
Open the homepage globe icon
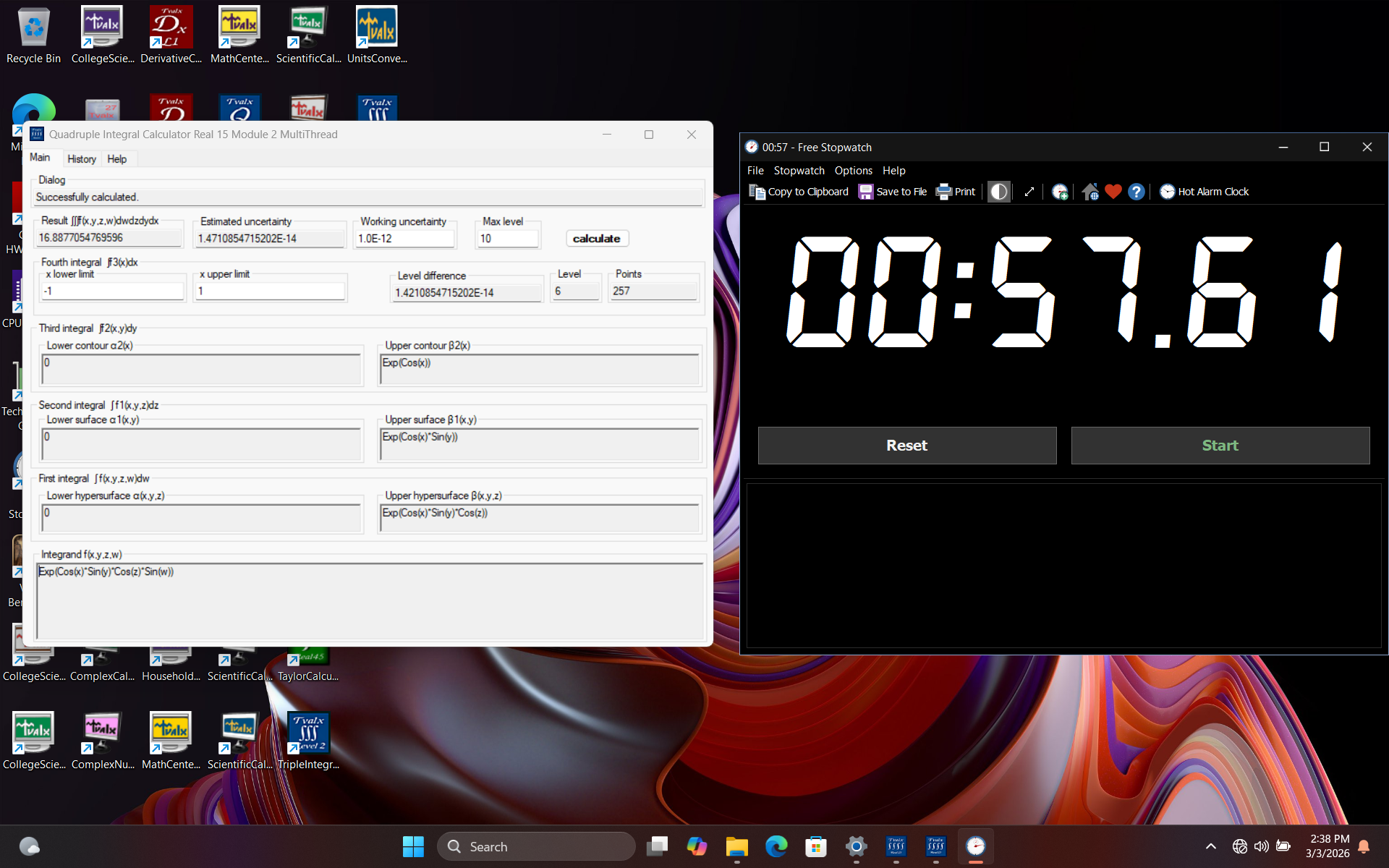tap(1089, 192)
